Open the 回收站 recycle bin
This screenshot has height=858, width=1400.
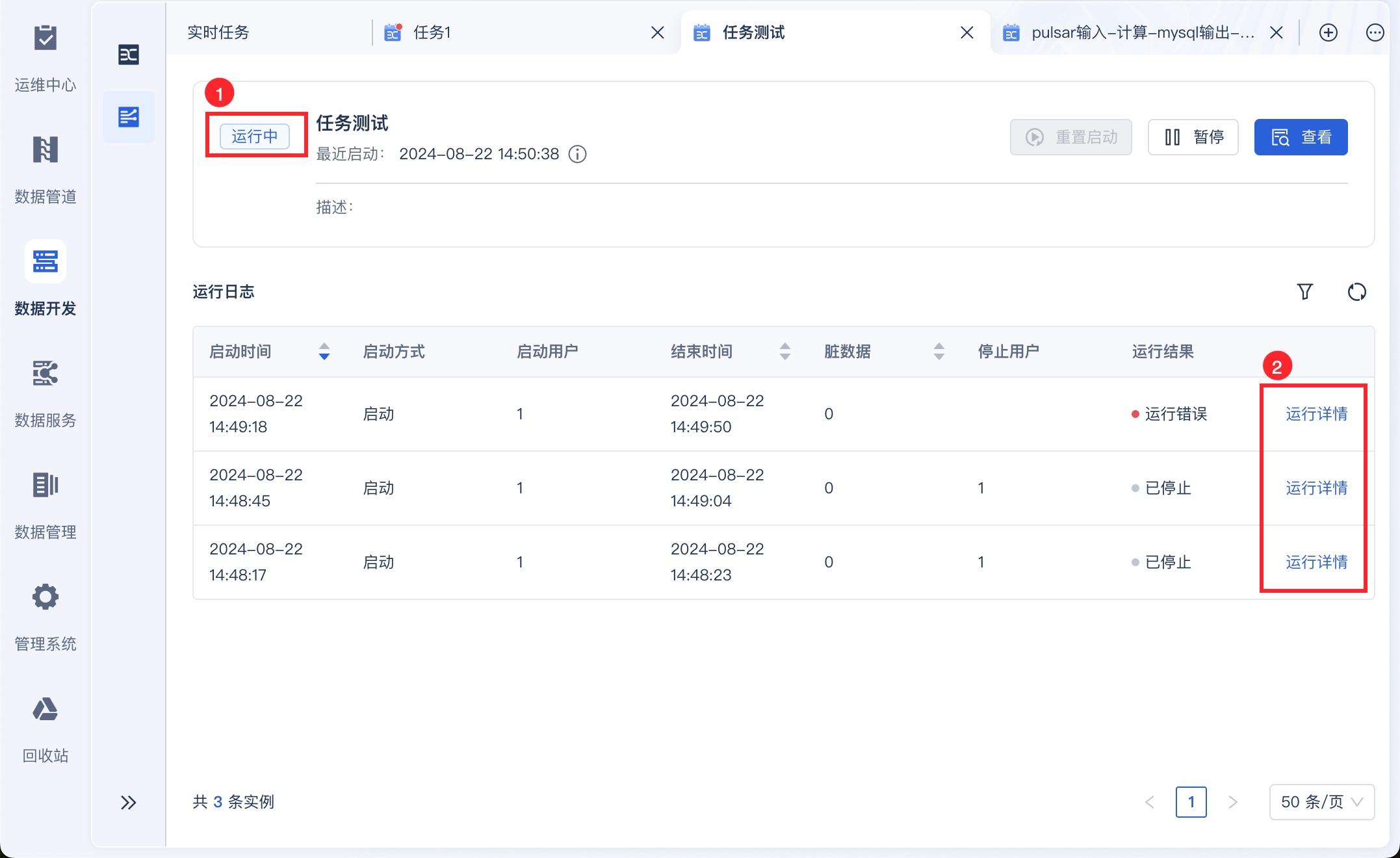(45, 710)
